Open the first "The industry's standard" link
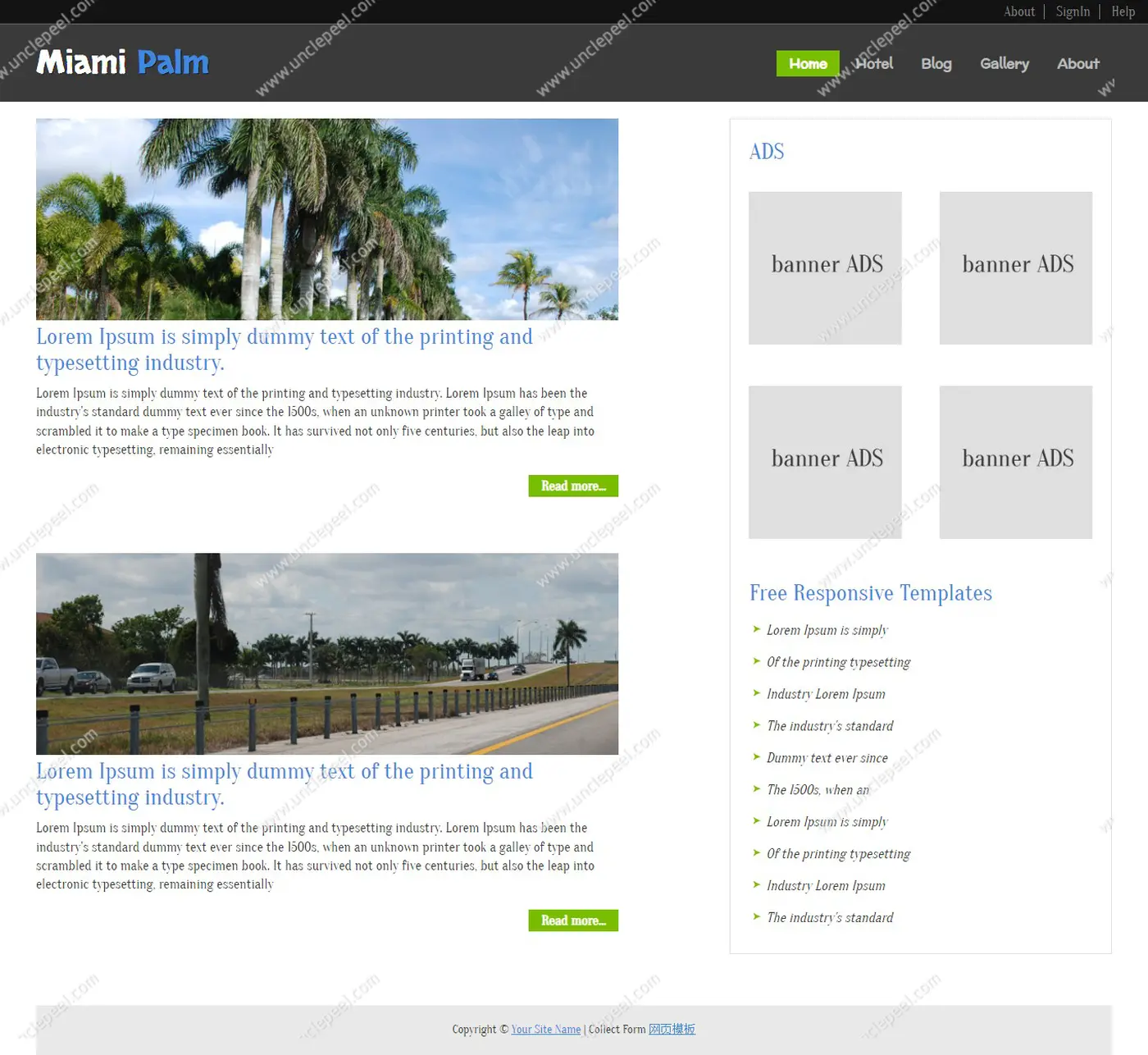 pyautogui.click(x=830, y=726)
